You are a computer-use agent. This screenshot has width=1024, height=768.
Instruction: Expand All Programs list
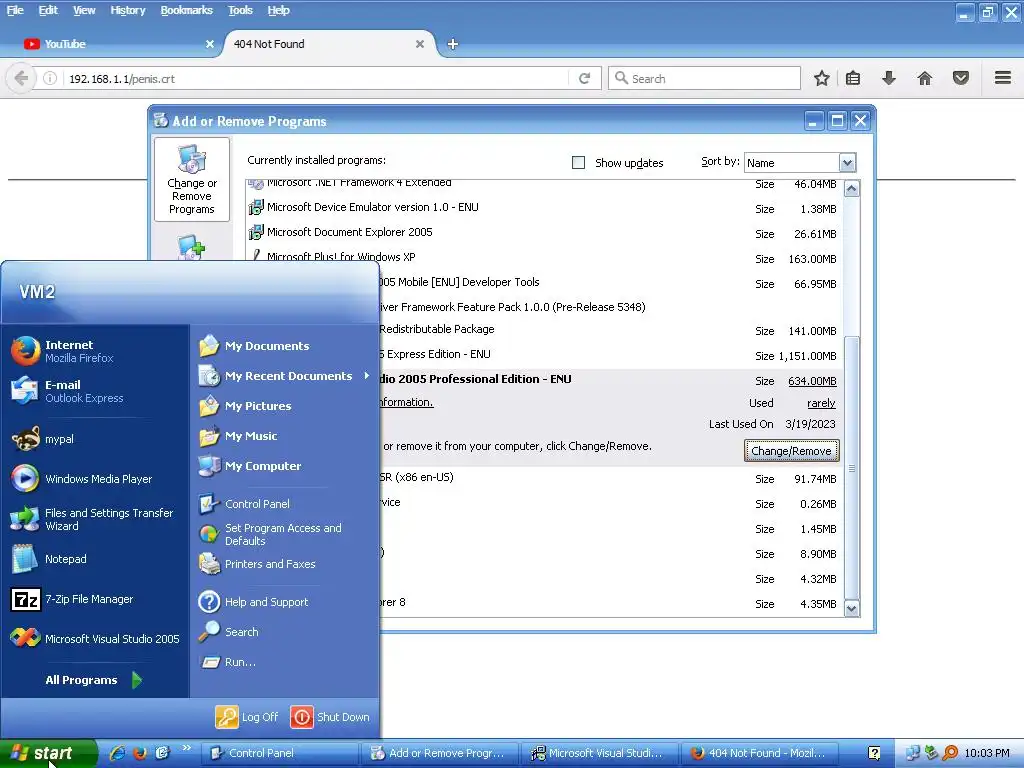click(93, 680)
